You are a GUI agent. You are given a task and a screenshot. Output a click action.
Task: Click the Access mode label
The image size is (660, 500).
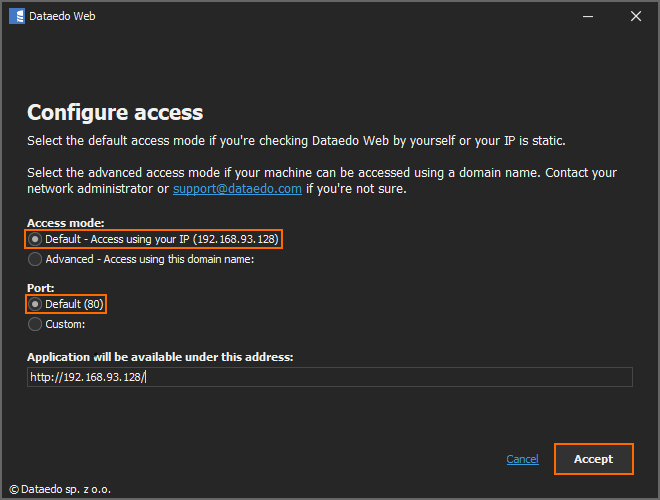(x=66, y=223)
